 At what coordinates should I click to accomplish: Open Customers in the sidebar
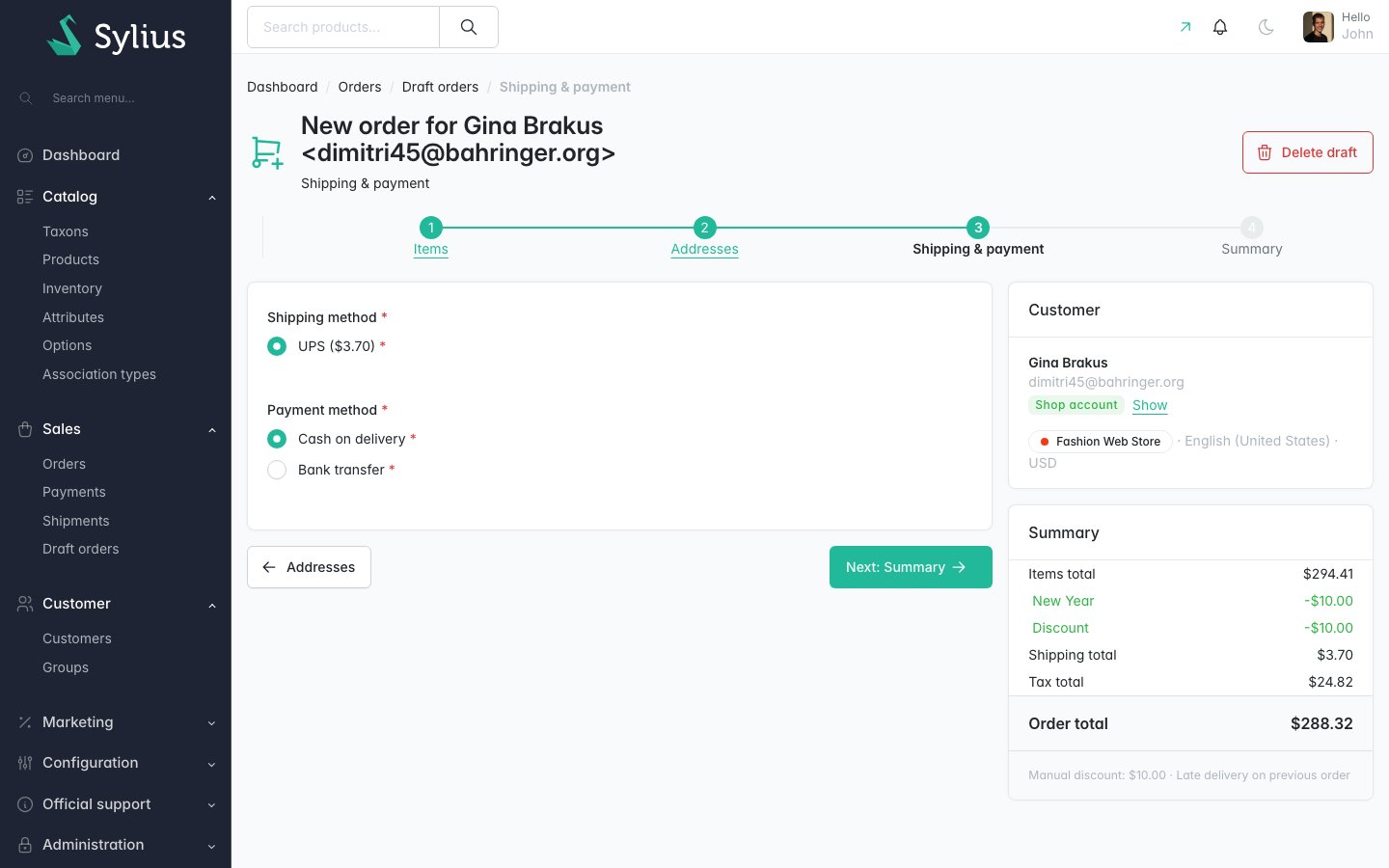[77, 638]
